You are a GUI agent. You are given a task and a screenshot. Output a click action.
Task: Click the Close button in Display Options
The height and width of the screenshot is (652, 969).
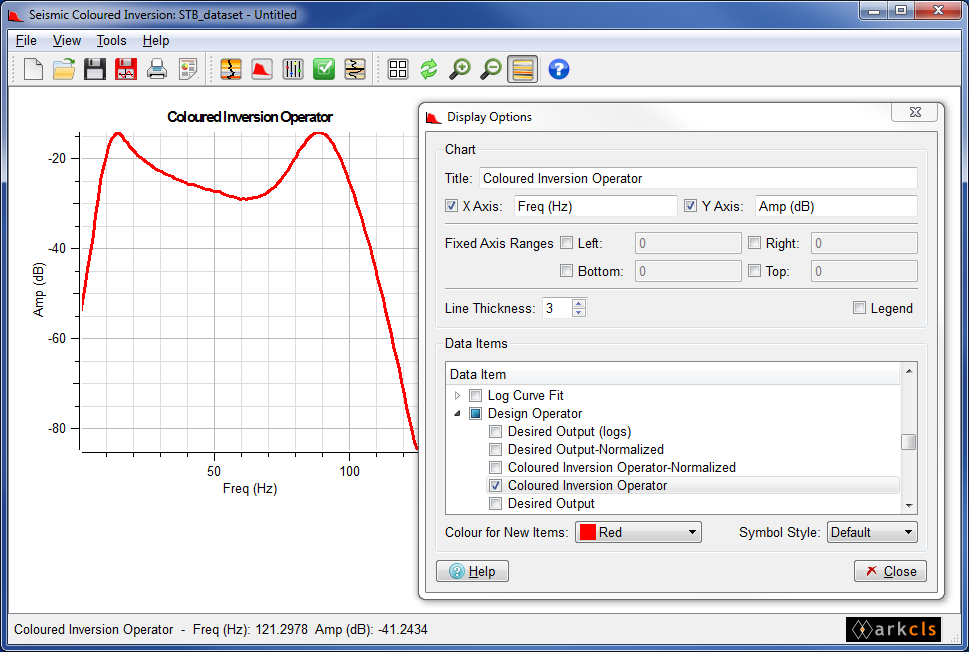(890, 571)
